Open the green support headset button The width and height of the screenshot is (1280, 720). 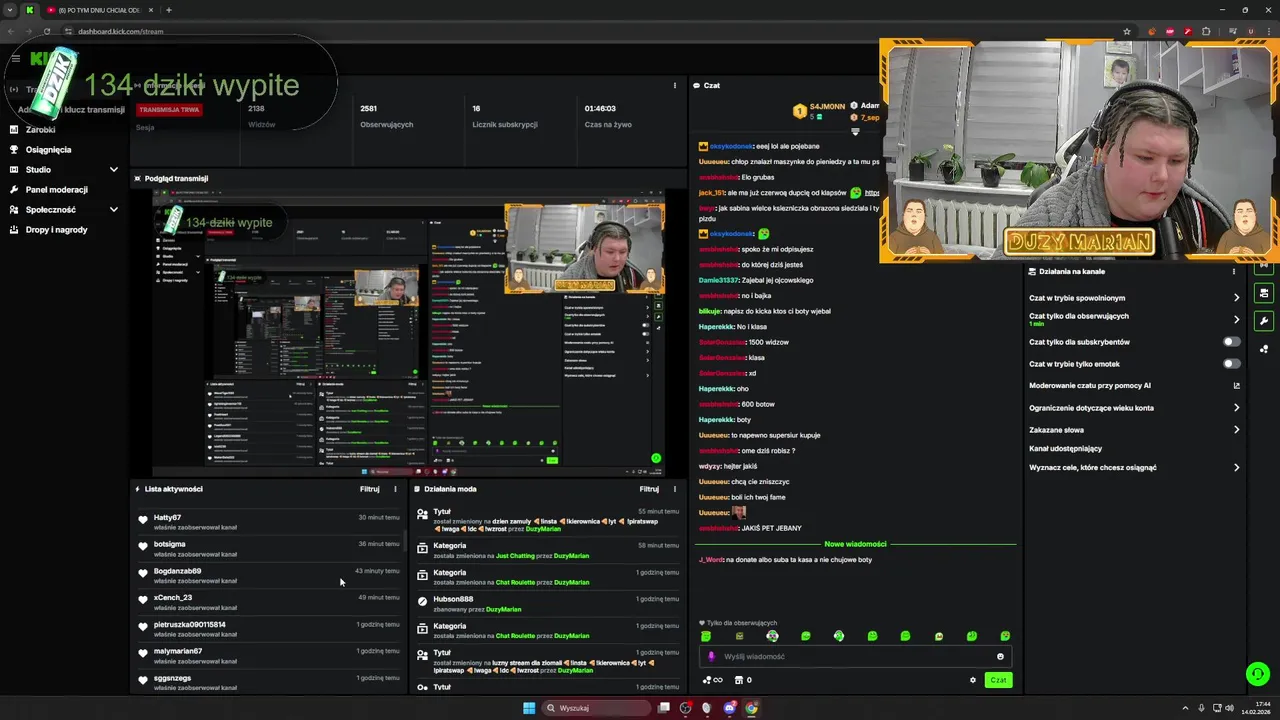[1257, 674]
